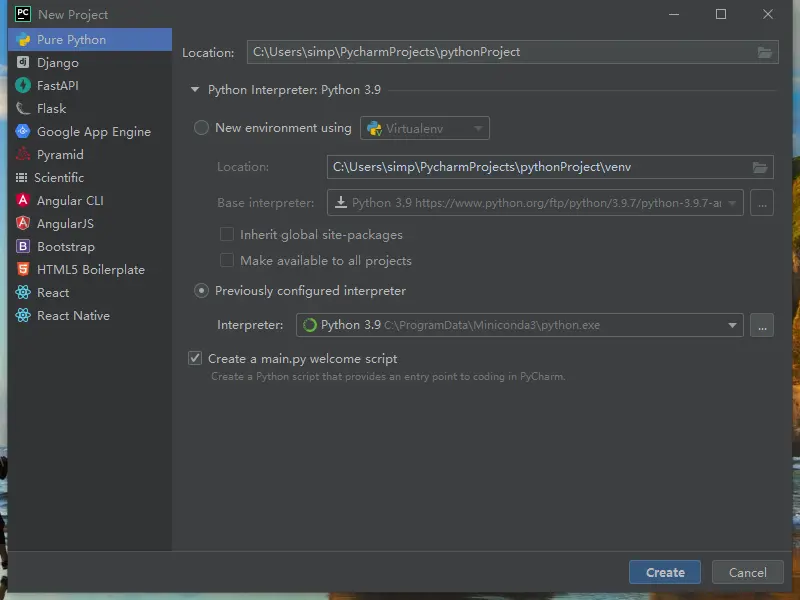Click the venv Location path field

coord(550,167)
